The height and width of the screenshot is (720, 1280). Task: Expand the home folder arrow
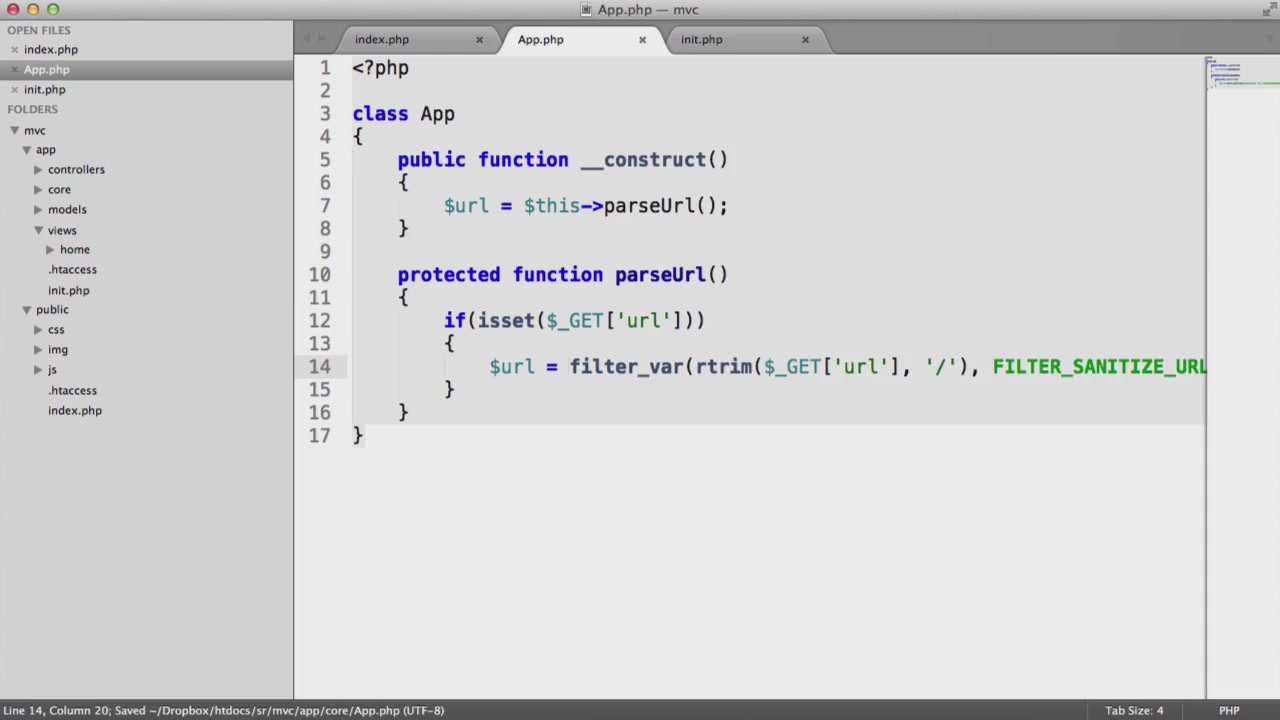point(50,250)
